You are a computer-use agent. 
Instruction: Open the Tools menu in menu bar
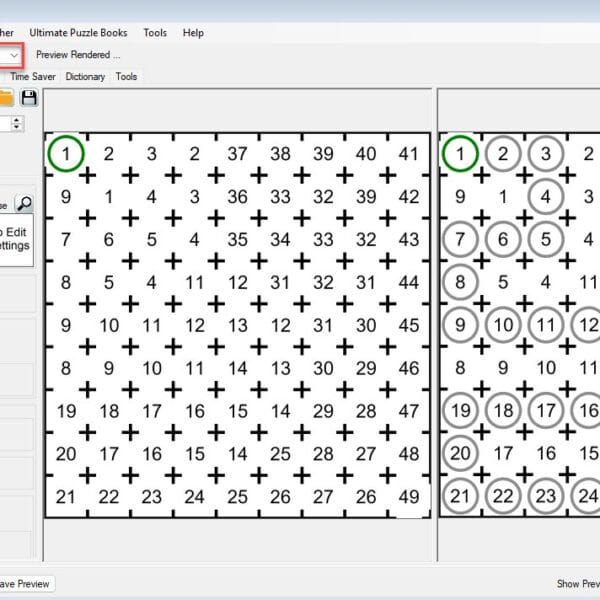[155, 33]
